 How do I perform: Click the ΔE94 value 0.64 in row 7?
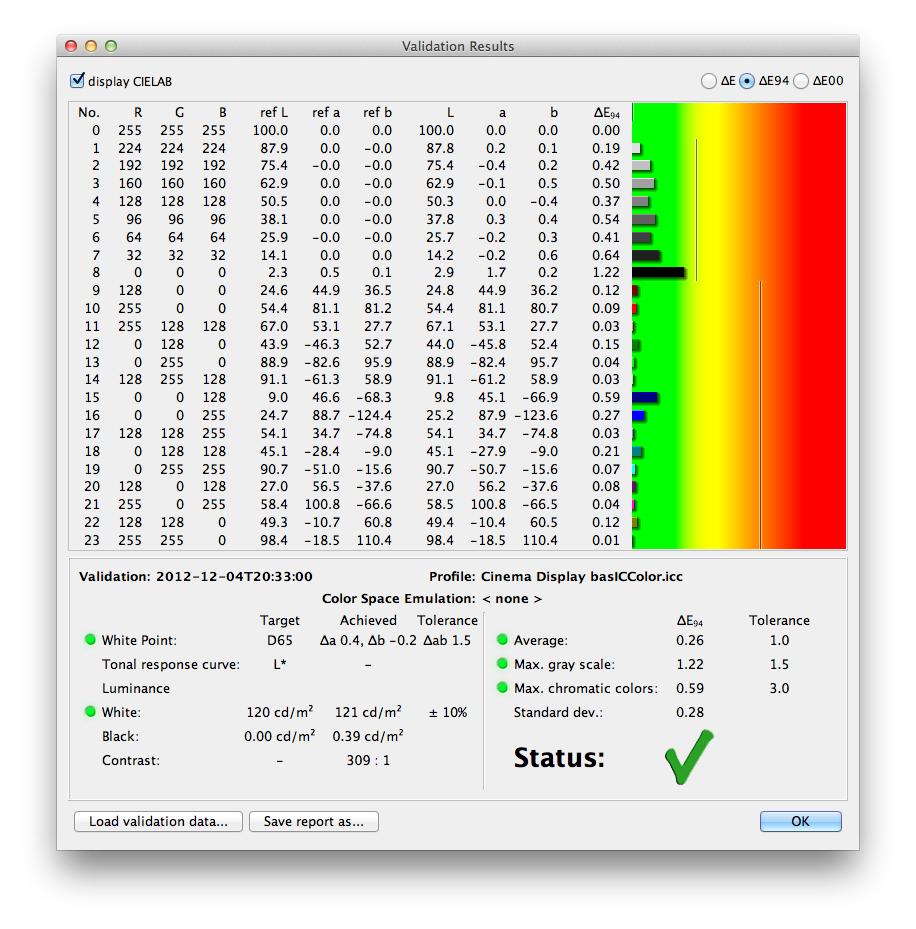(x=606, y=255)
